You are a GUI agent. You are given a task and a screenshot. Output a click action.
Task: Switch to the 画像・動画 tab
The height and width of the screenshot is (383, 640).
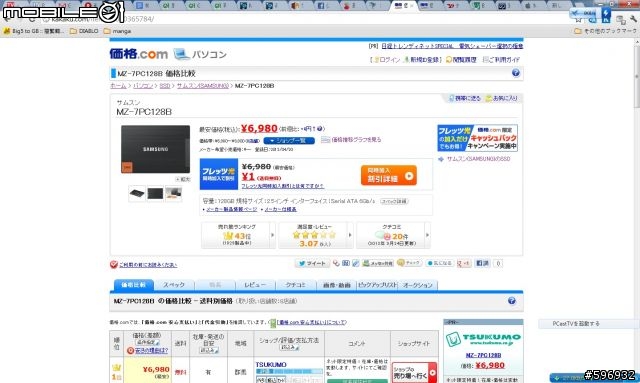coord(337,285)
